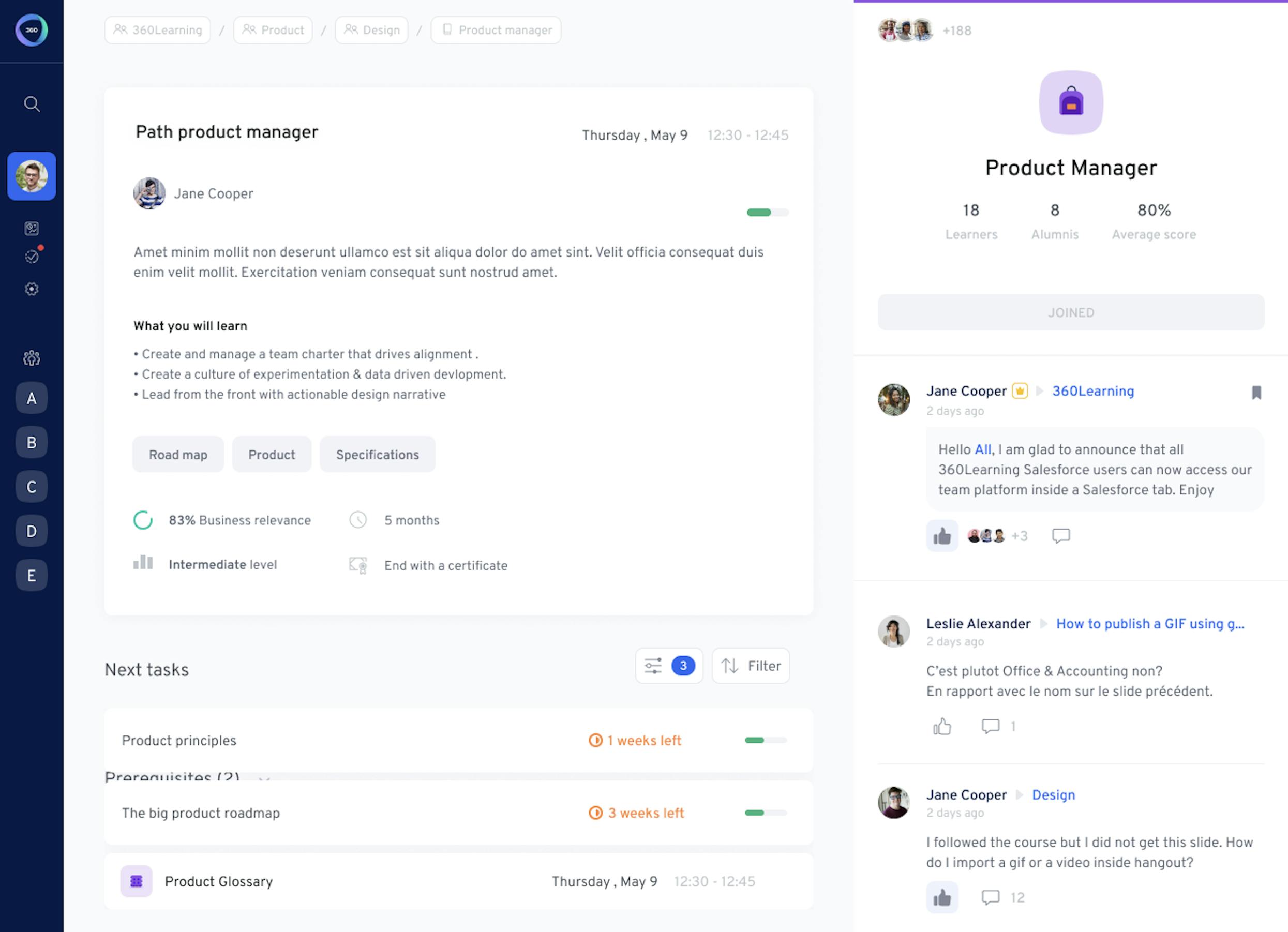
Task: Open the Filter sort dropdown
Action: 750,666
